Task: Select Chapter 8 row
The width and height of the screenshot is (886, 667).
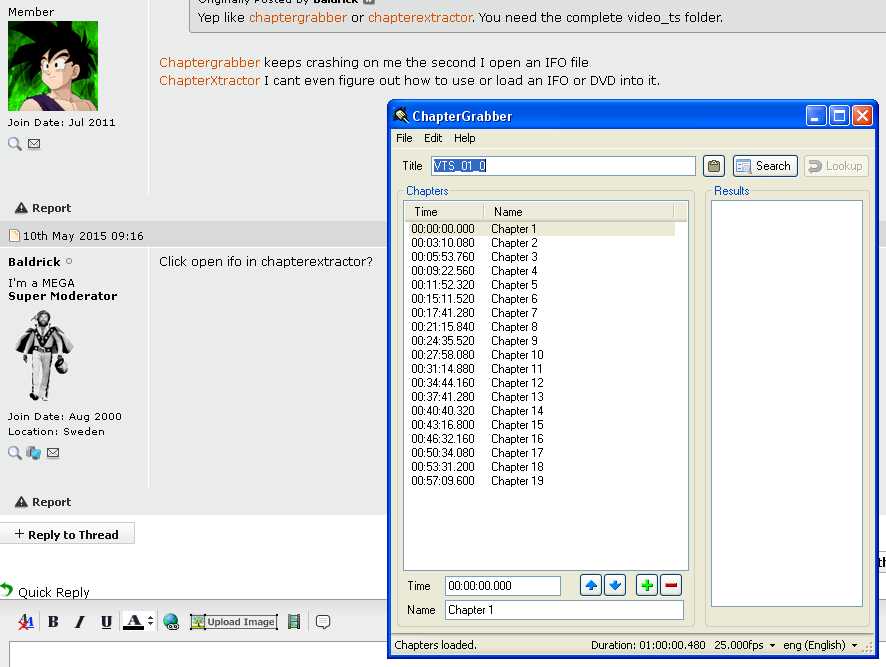Action: [x=541, y=327]
